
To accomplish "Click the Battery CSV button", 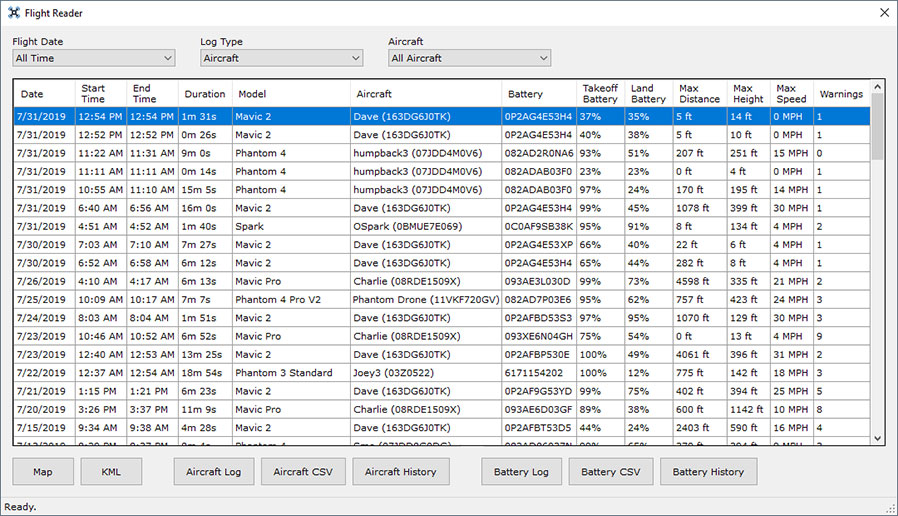I will click(611, 472).
